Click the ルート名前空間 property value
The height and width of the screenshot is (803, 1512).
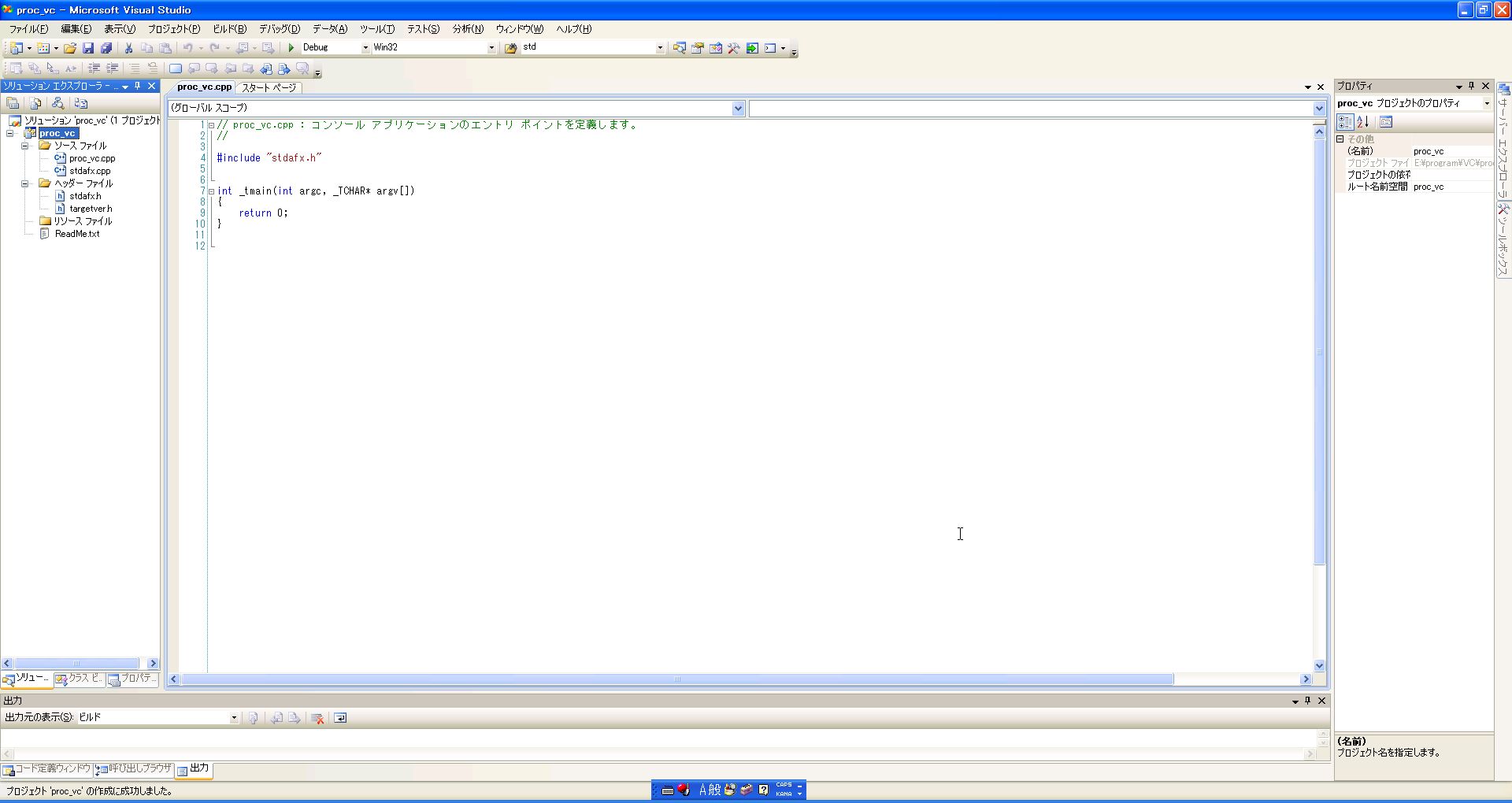point(1452,187)
